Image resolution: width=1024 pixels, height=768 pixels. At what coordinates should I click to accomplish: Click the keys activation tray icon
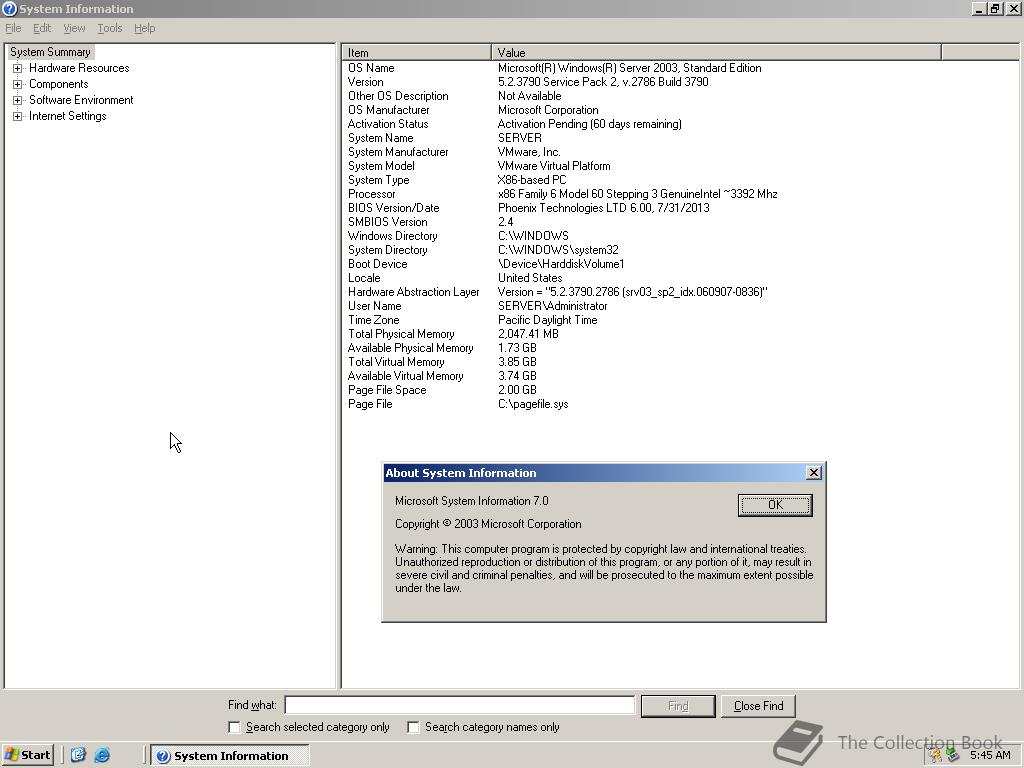(936, 756)
